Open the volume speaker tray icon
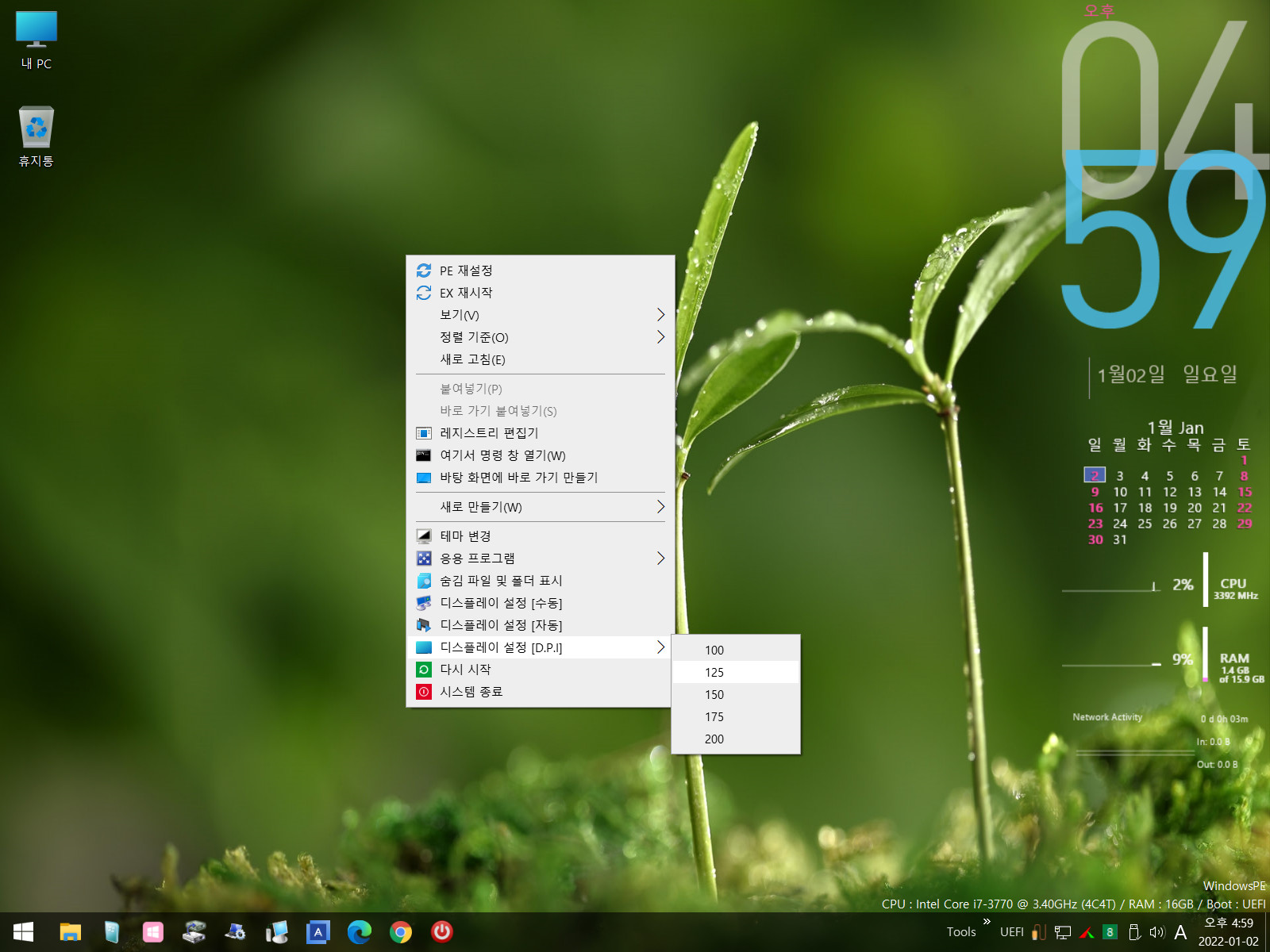Viewport: 1270px width, 952px height. (x=1157, y=933)
